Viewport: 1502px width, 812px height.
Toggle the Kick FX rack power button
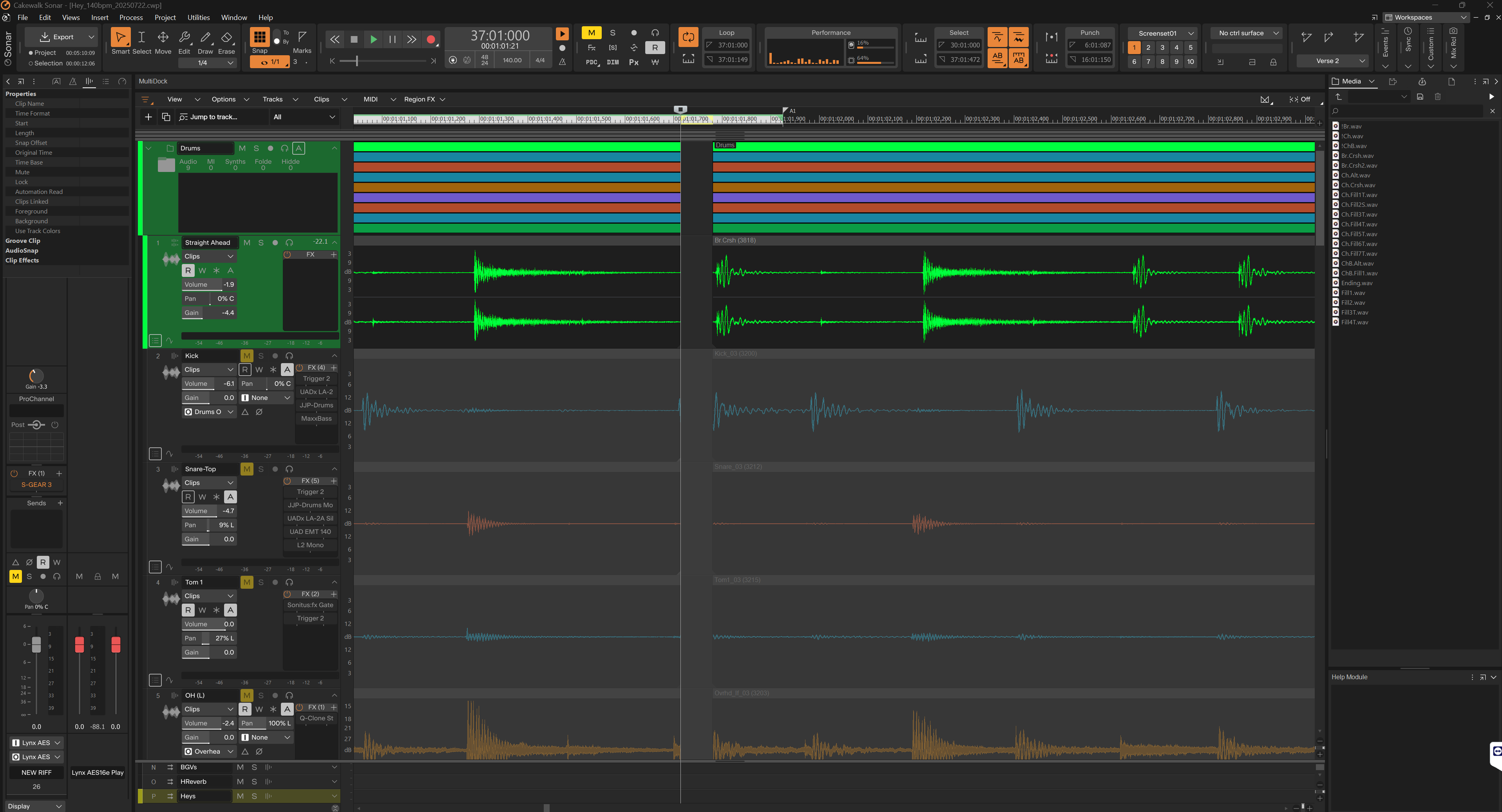300,368
